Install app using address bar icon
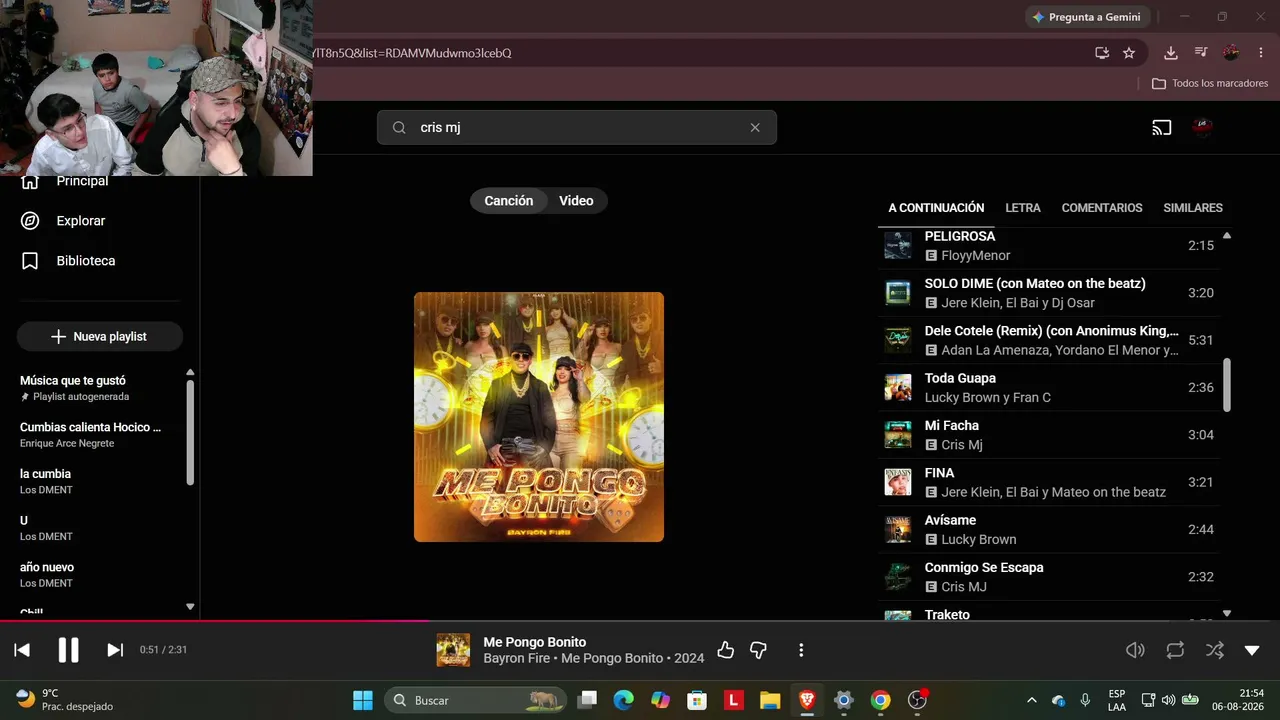Image resolution: width=1280 pixels, height=720 pixels. [1102, 53]
